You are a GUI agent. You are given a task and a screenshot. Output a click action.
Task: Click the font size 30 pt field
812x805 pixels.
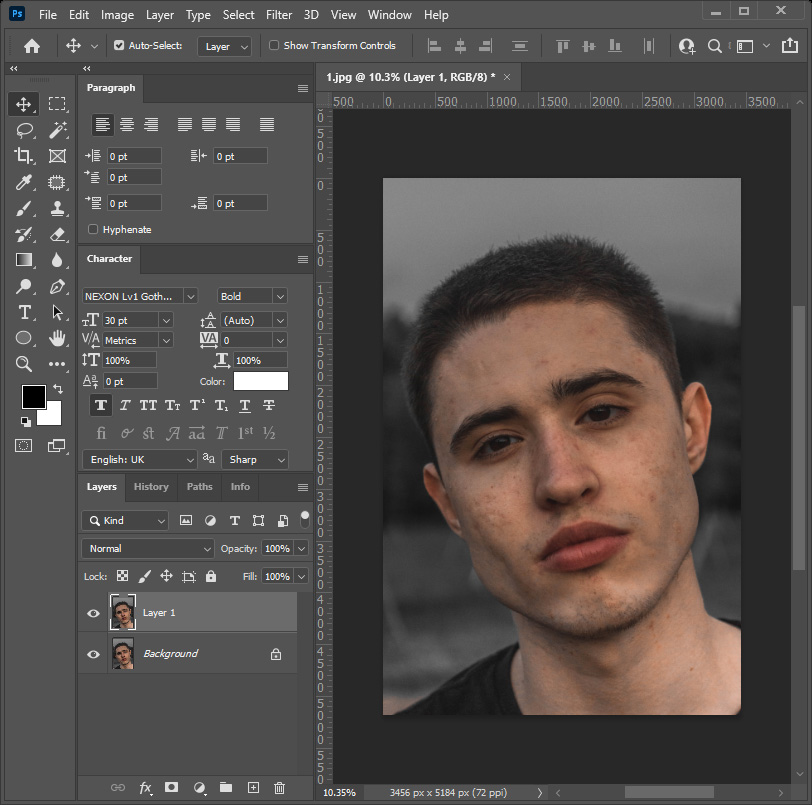(130, 320)
